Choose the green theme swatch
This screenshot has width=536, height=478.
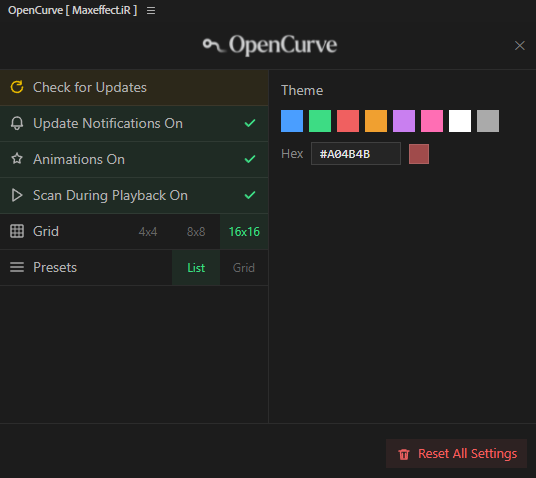(x=320, y=121)
